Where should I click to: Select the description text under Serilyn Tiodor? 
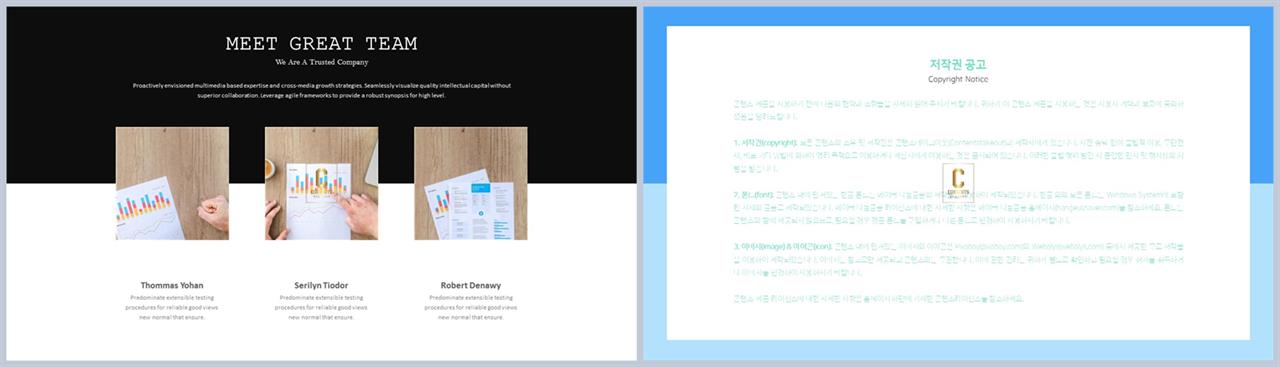[x=321, y=307]
